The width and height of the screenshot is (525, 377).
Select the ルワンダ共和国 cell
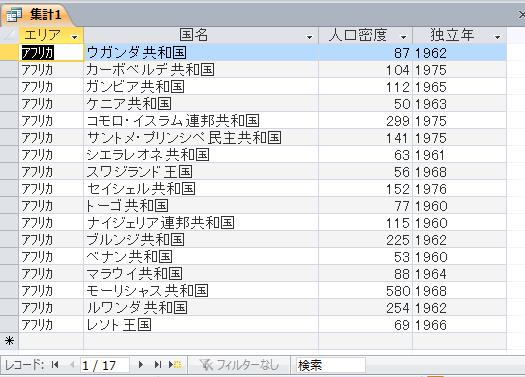point(201,308)
